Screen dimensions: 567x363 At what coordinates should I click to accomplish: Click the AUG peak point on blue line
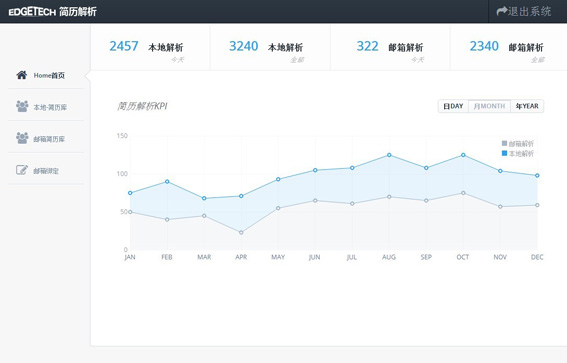pyautogui.click(x=389, y=155)
